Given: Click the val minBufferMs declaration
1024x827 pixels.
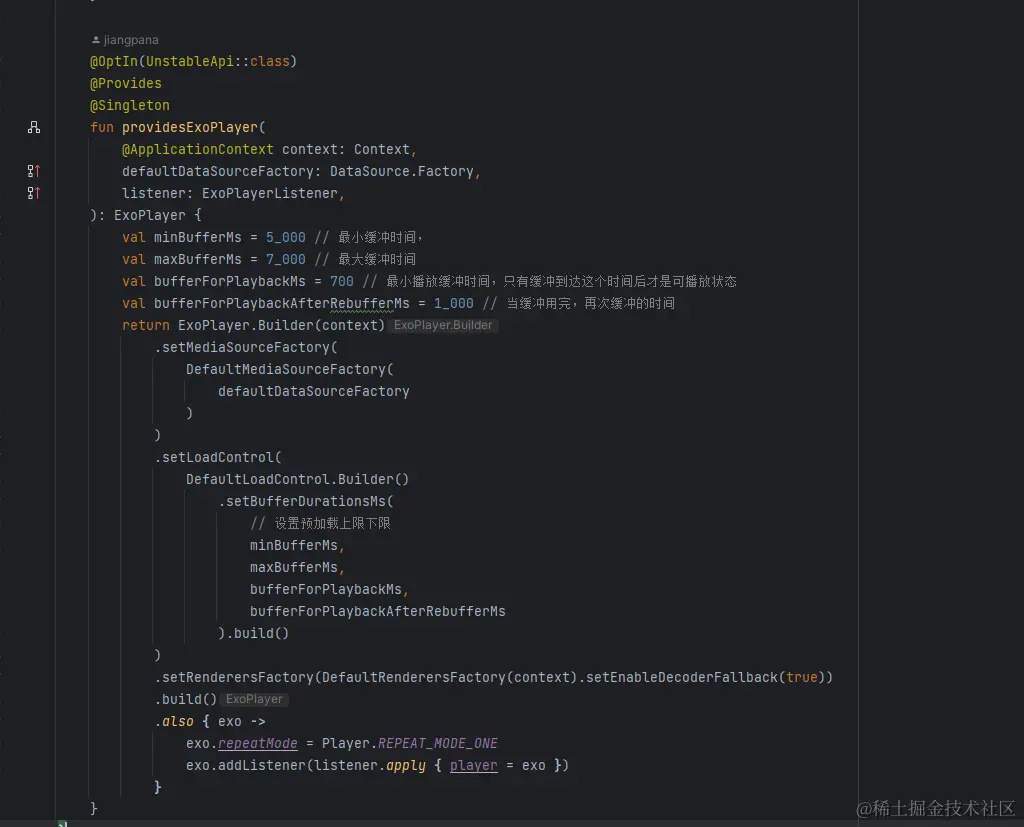Looking at the screenshot, I should click(182, 237).
